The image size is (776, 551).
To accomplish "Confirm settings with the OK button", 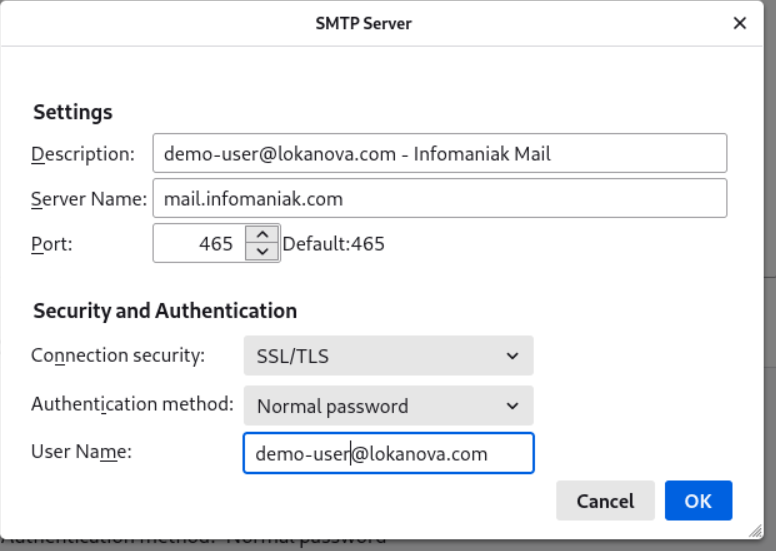I will coord(698,500).
